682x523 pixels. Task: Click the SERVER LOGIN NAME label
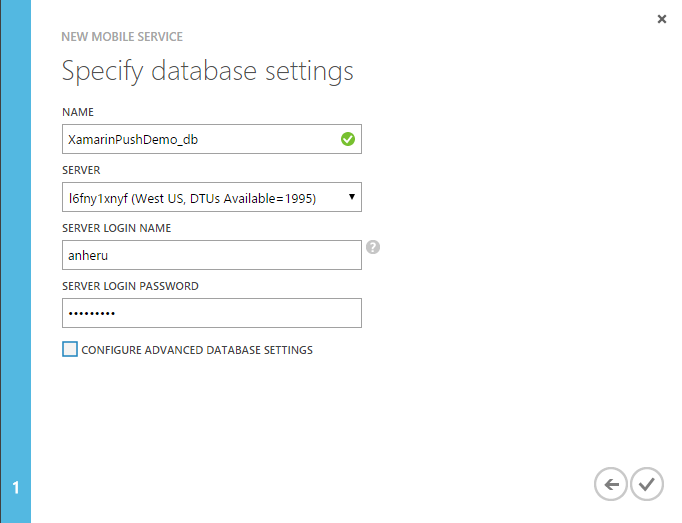pos(117,228)
